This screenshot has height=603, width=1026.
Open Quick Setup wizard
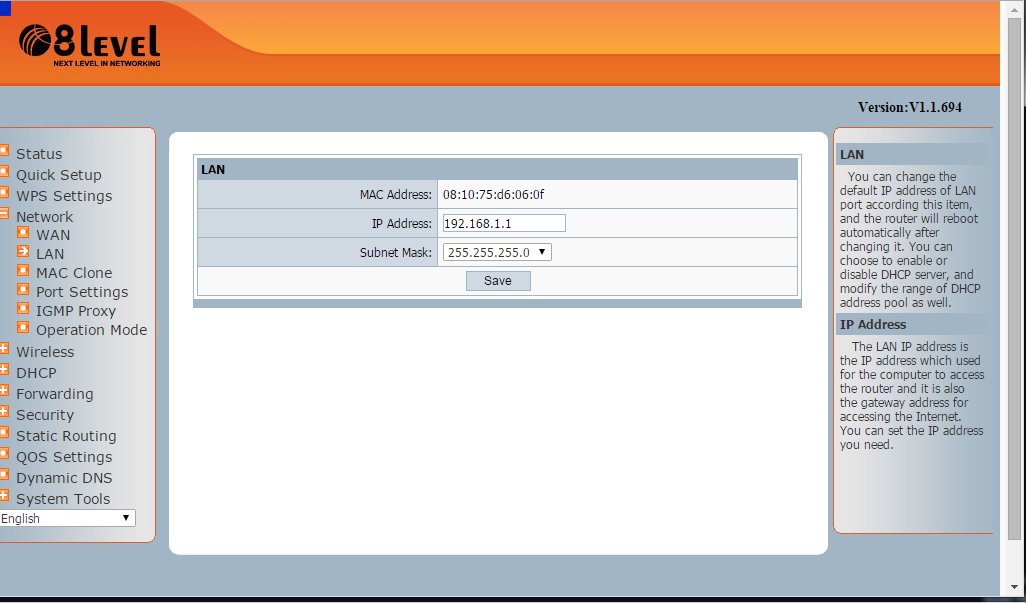point(59,175)
